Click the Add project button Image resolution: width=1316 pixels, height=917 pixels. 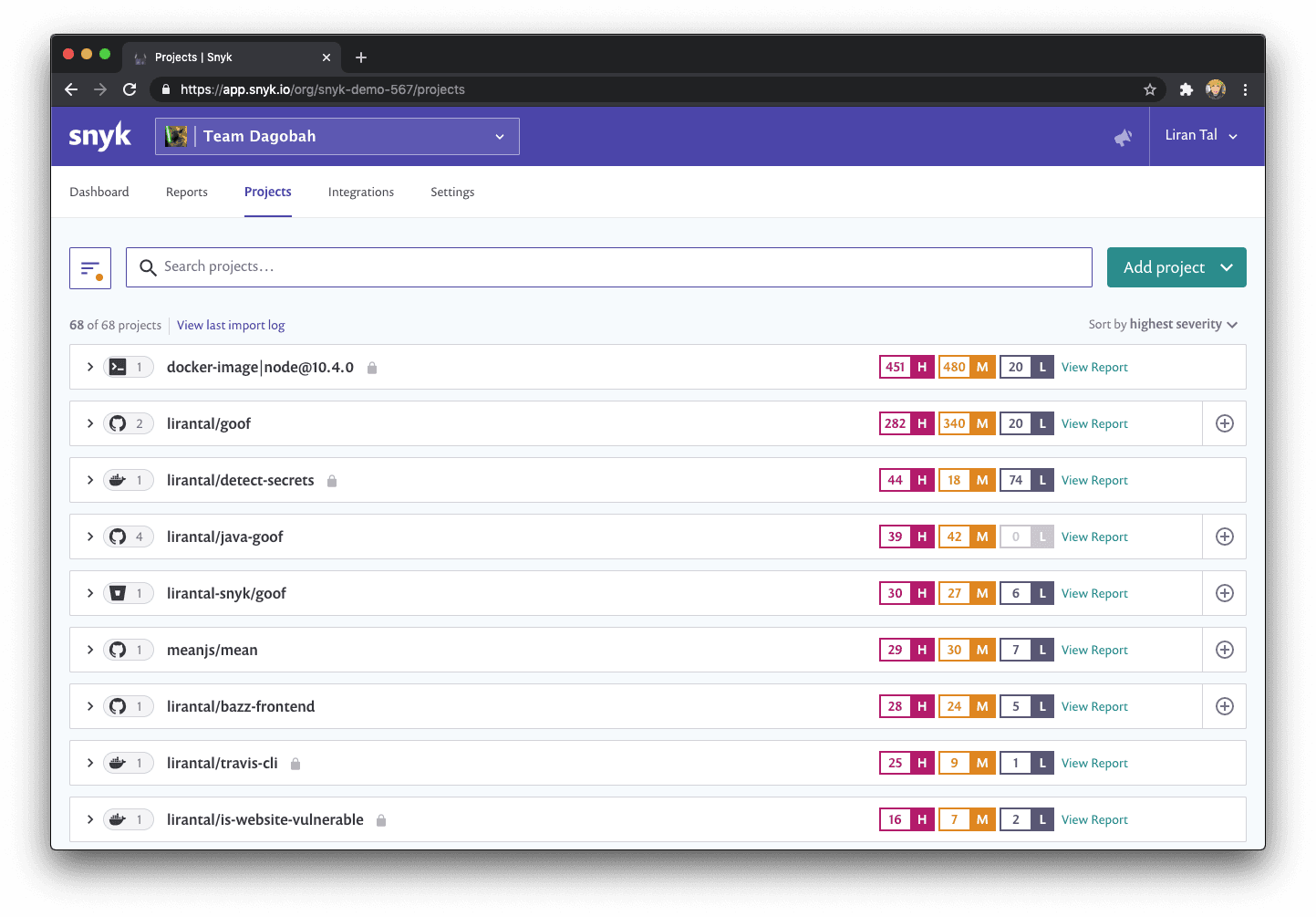coord(1176,267)
